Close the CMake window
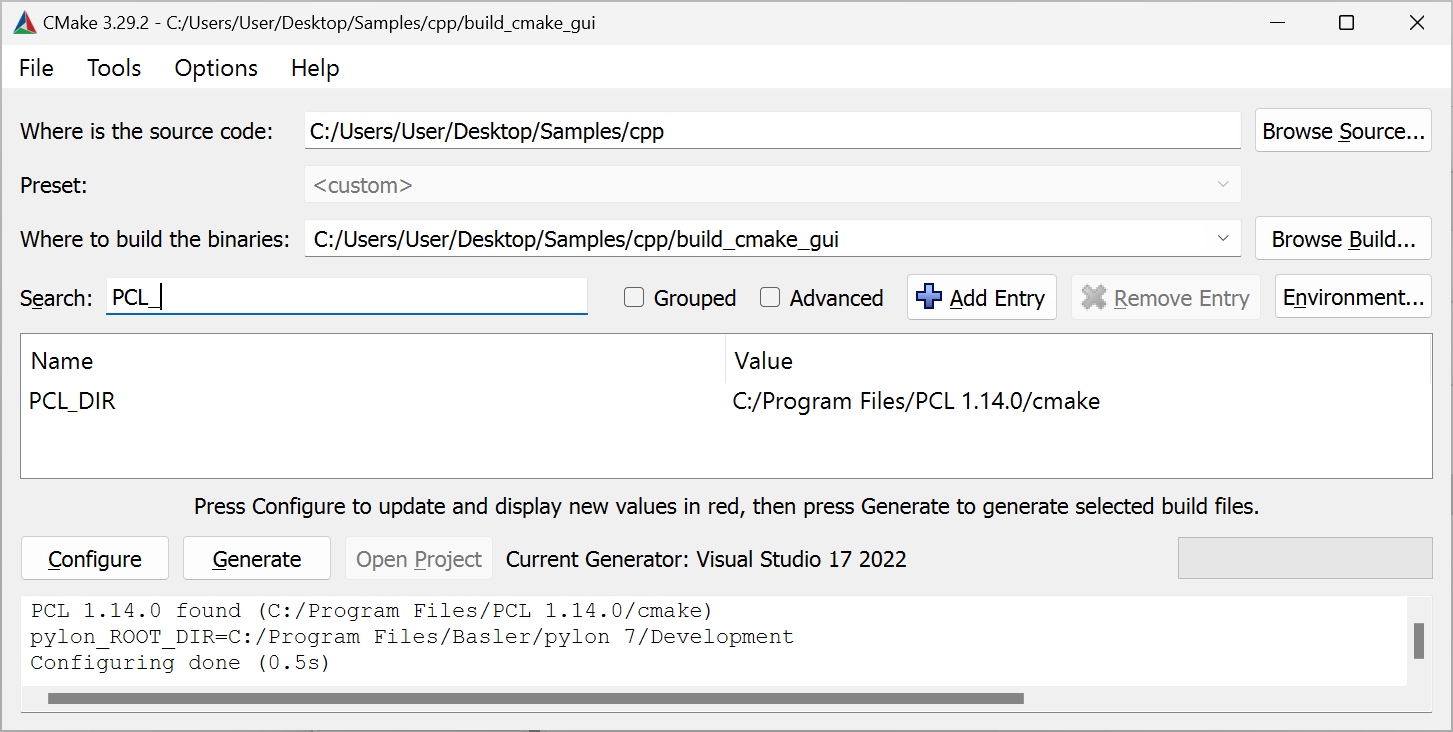This screenshot has height=732, width=1453. (x=1416, y=22)
